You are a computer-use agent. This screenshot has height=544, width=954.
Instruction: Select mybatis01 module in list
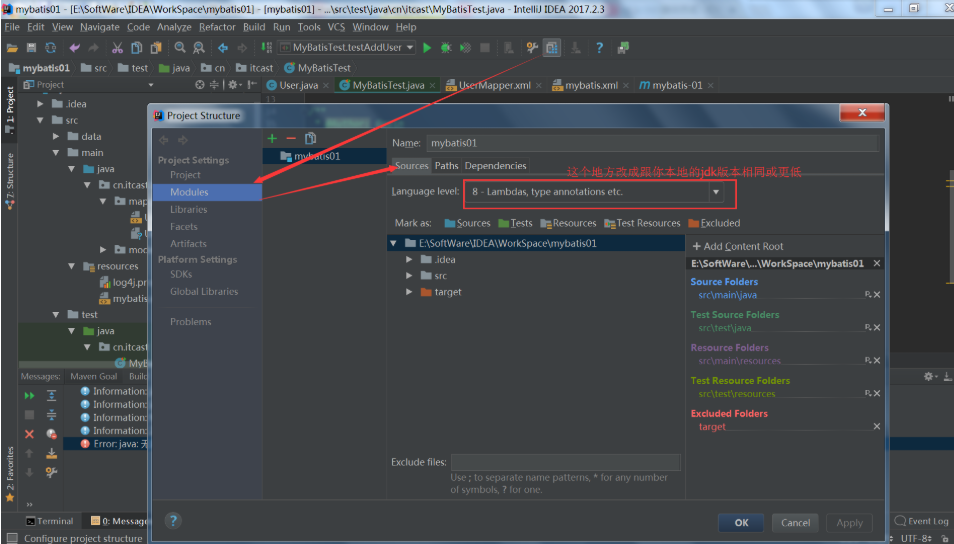point(324,156)
